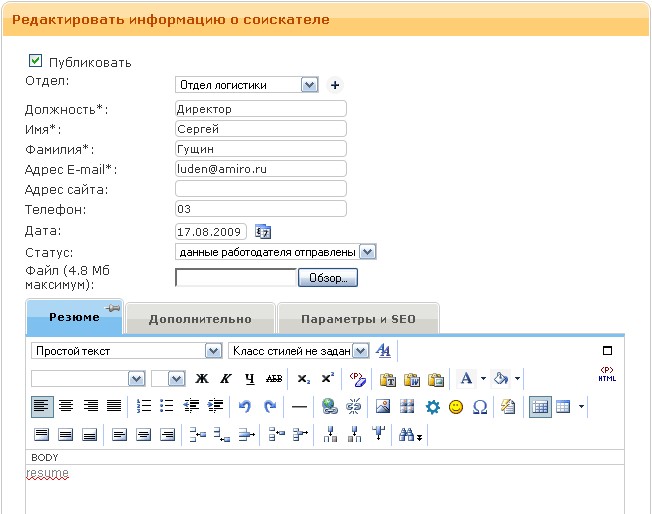Add new department with plus button
Image resolution: width=652 pixels, height=514 pixels.
pyautogui.click(x=335, y=85)
